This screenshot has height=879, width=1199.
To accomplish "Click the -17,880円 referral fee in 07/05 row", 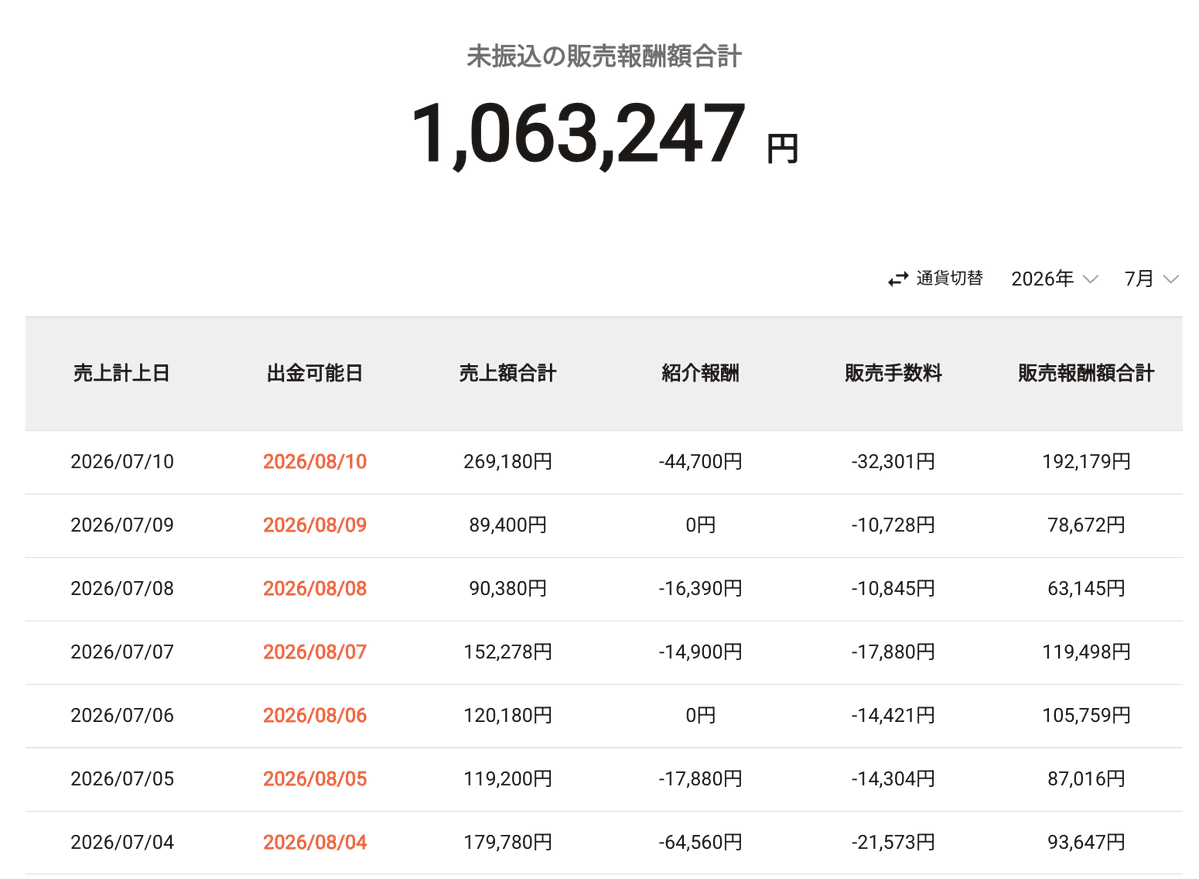I will [x=700, y=779].
